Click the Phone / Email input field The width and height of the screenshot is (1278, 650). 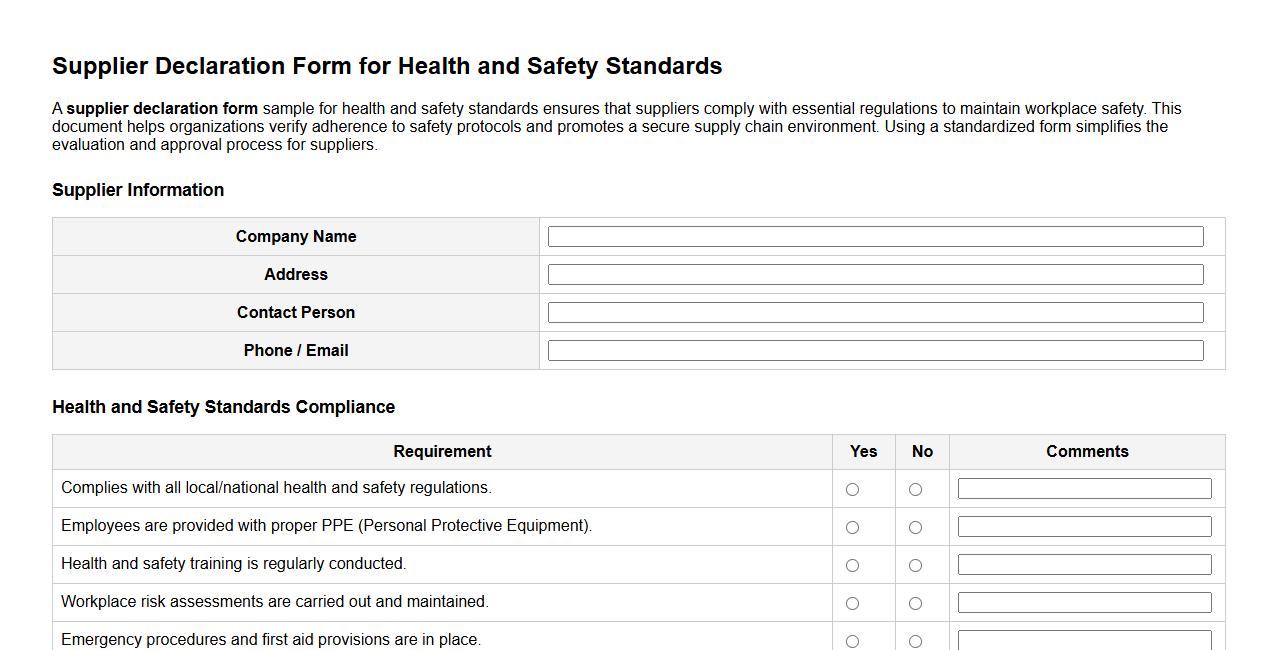[875, 350]
